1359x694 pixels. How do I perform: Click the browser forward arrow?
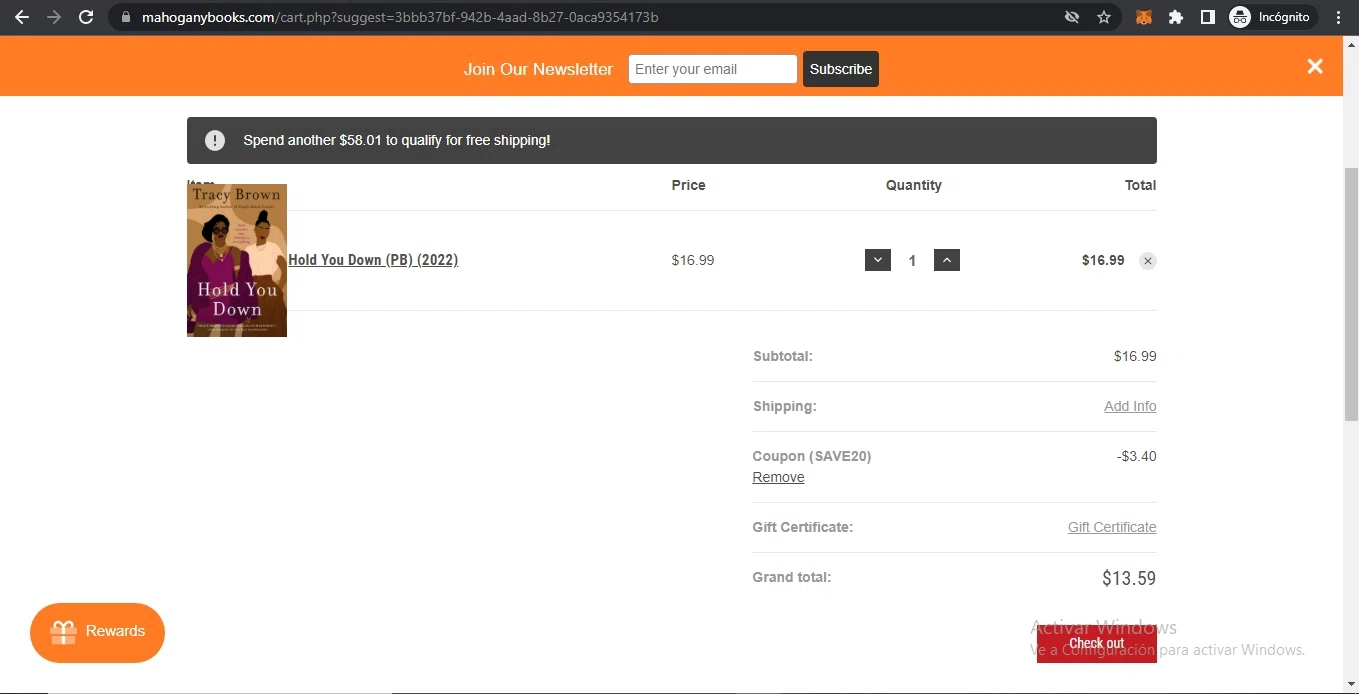(x=54, y=17)
